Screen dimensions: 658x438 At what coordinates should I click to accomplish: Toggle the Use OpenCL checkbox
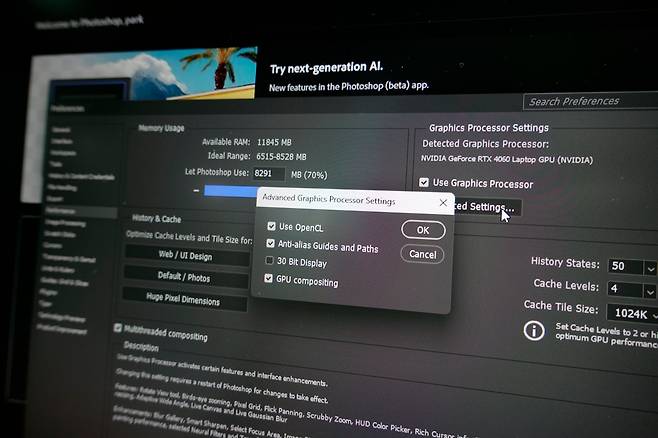click(272, 226)
